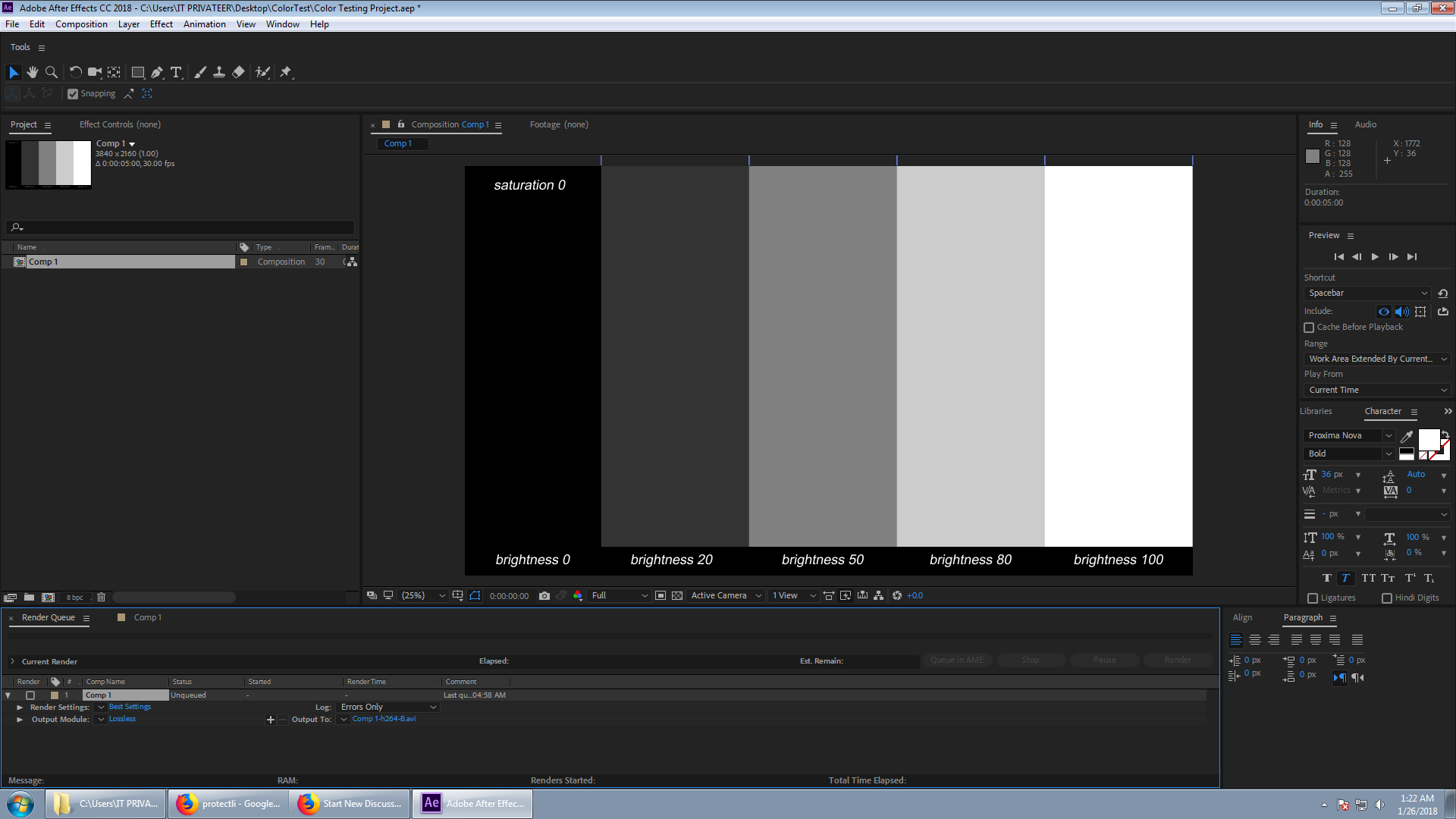Select the Text tool
This screenshot has height=819, width=1456.
click(x=177, y=71)
